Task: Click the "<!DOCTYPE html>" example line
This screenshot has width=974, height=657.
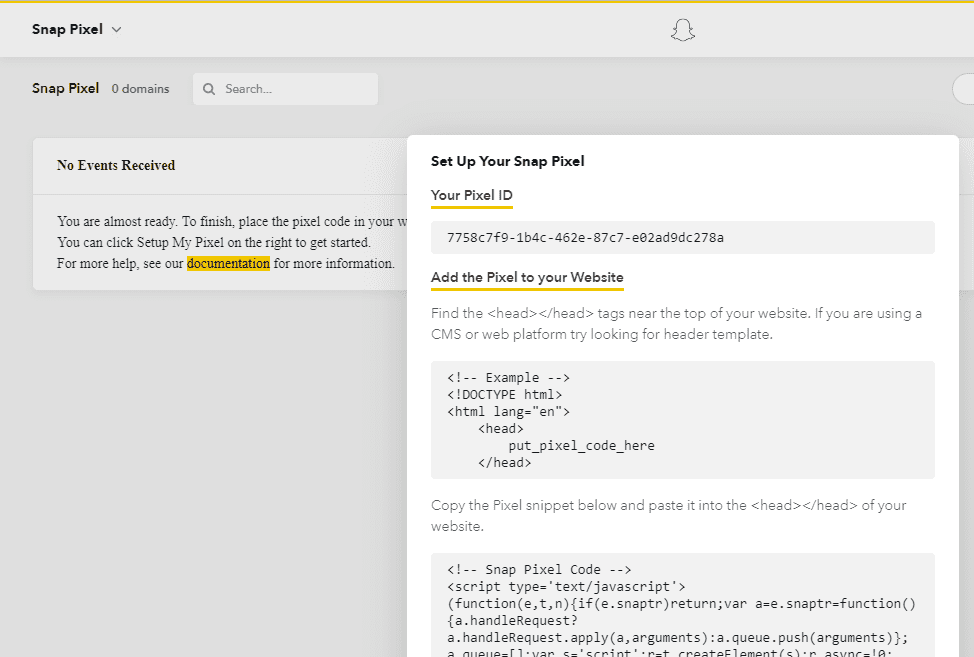Action: click(504, 394)
